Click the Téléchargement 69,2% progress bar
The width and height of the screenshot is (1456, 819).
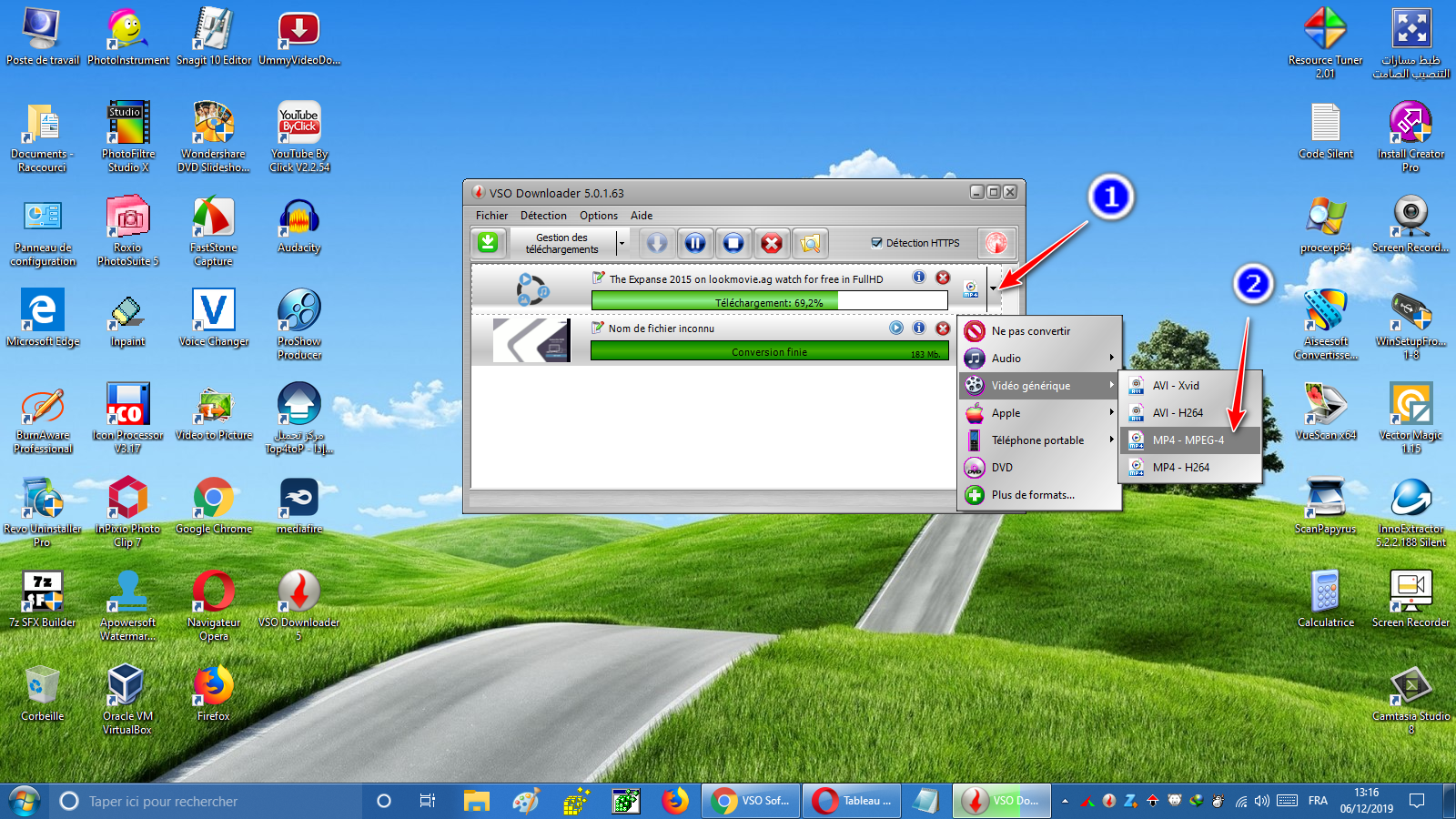(769, 302)
